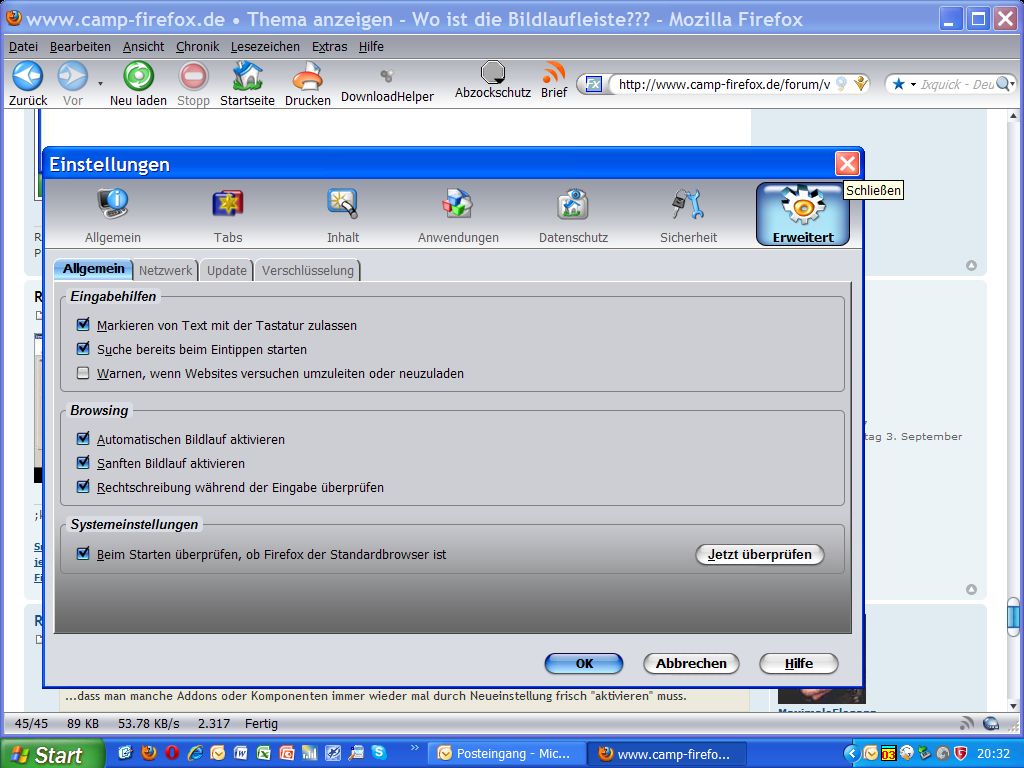Click the Drucken printer icon
The height and width of the screenshot is (768, 1024).
click(x=308, y=76)
